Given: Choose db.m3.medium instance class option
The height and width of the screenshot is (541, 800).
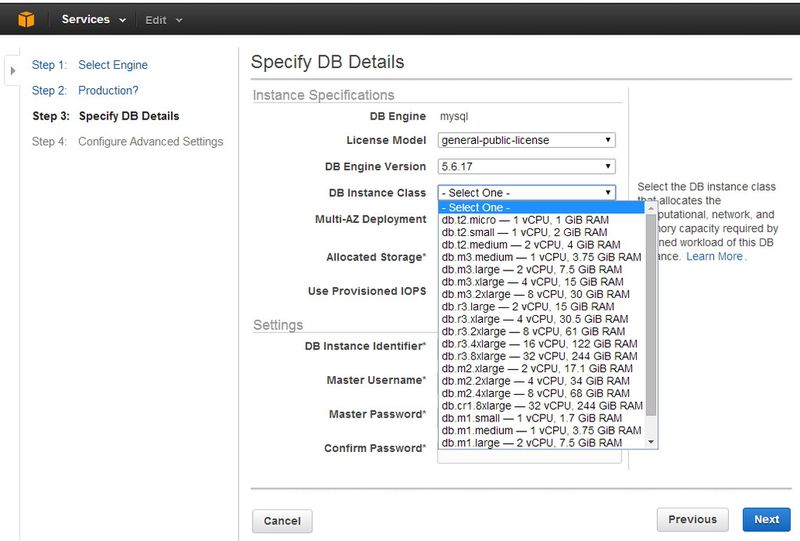Looking at the screenshot, I should click(x=541, y=257).
